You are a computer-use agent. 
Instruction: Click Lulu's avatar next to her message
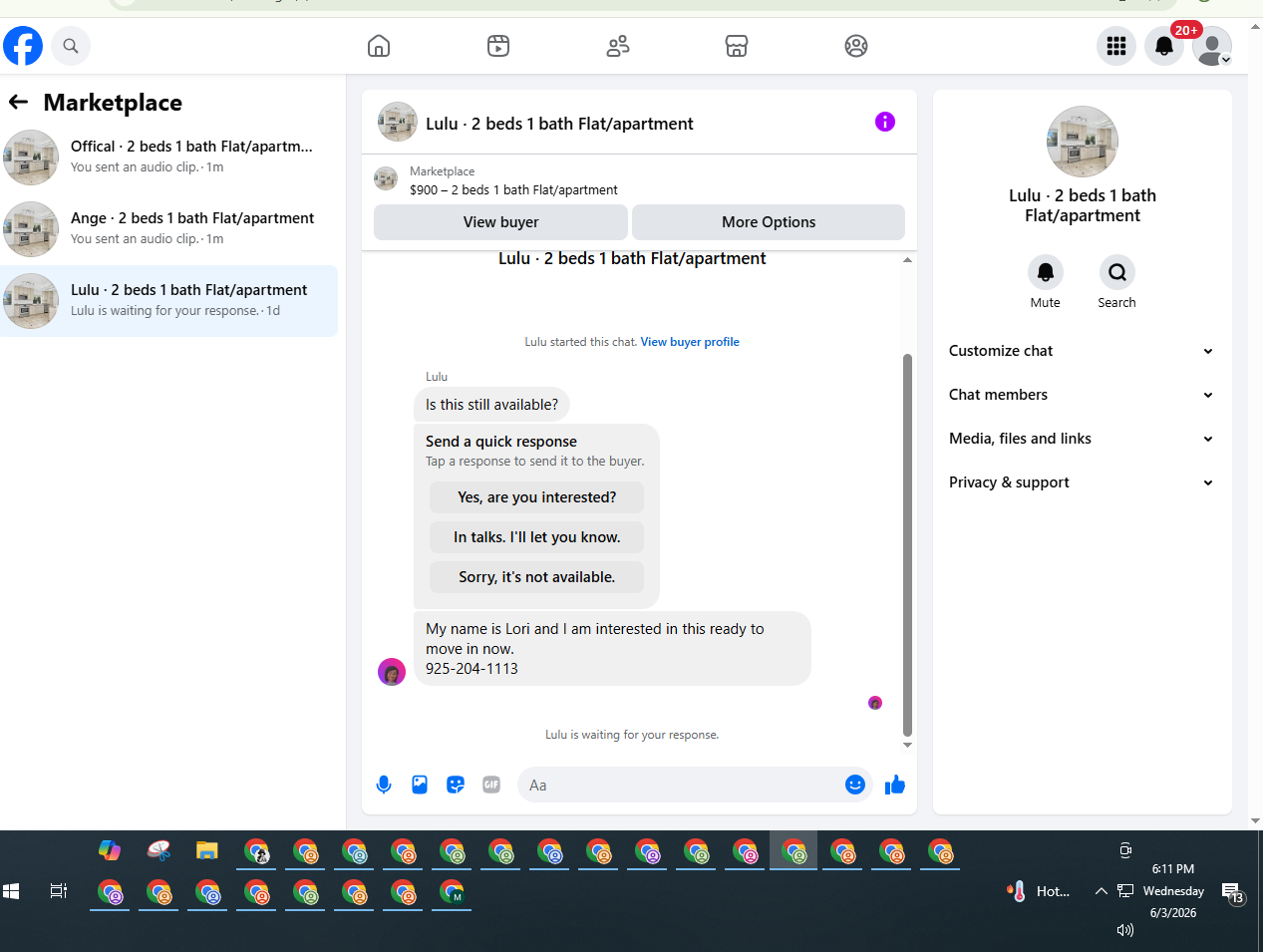click(392, 672)
